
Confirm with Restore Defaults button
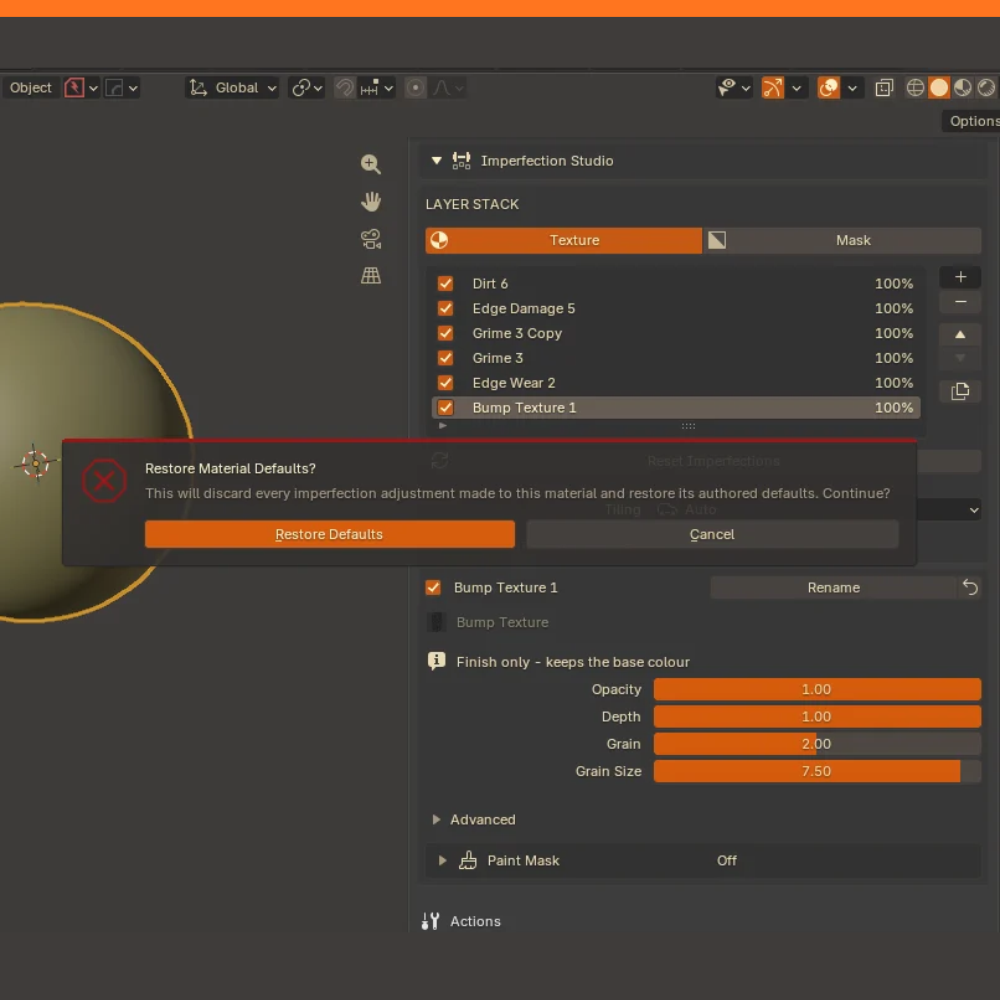tap(330, 534)
